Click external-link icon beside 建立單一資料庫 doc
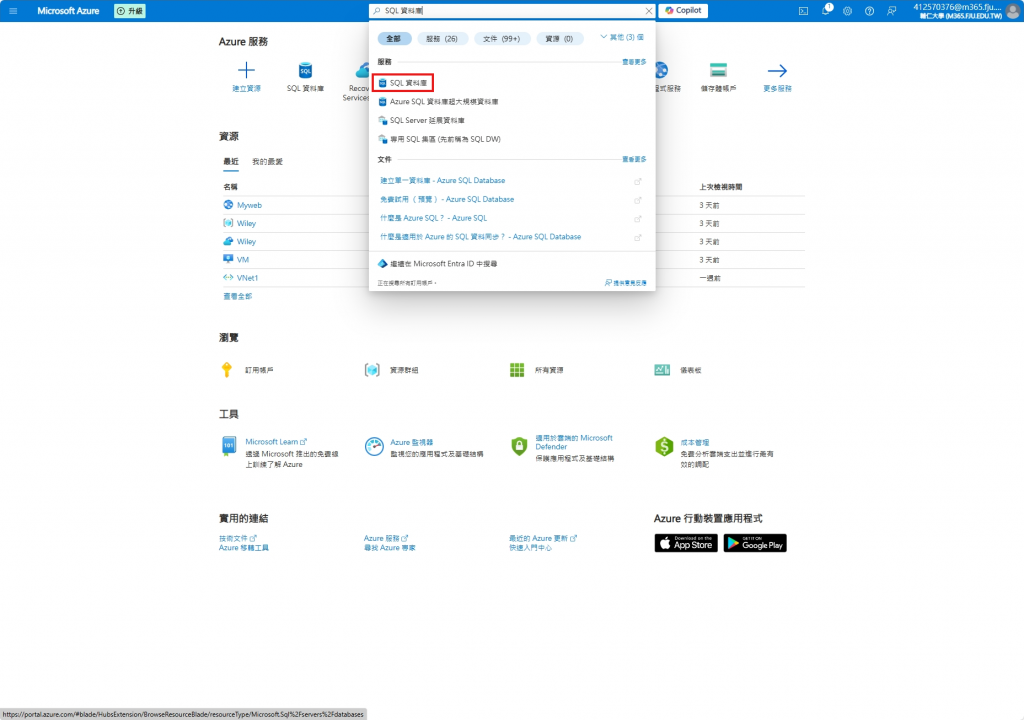Screen dimensions: 1024x720 coord(637,182)
